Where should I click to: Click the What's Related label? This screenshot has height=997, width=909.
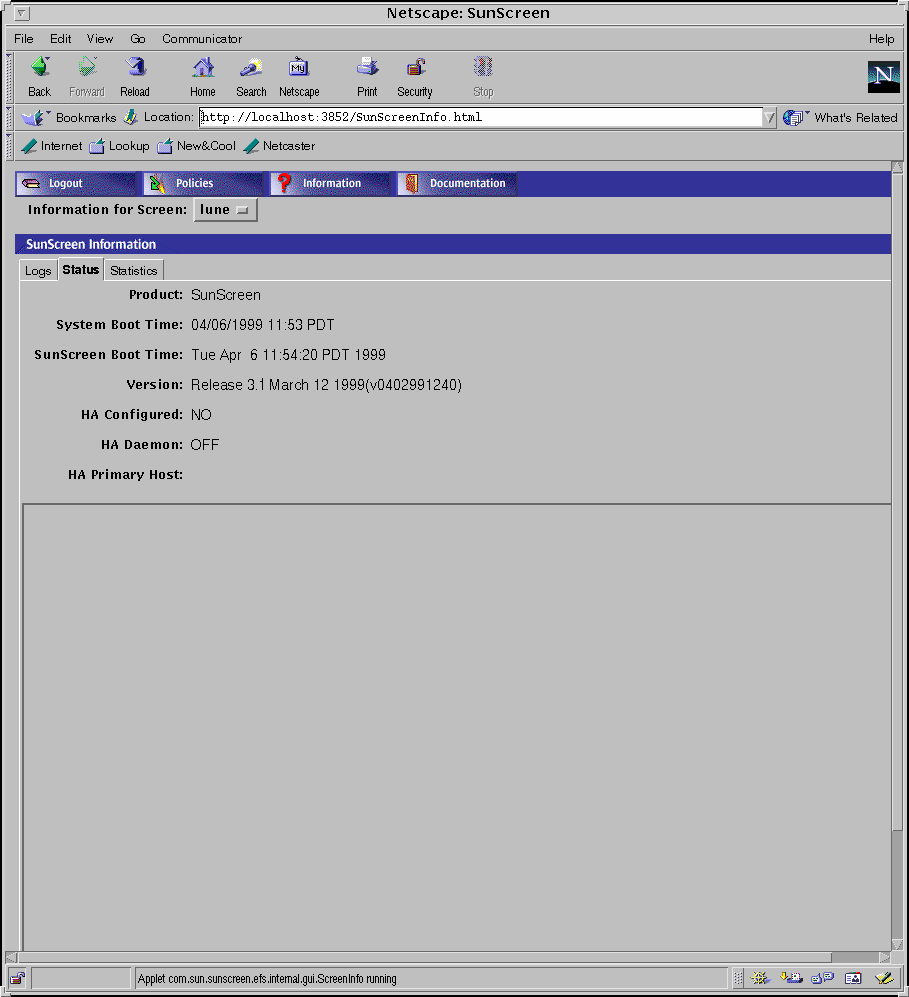point(856,118)
